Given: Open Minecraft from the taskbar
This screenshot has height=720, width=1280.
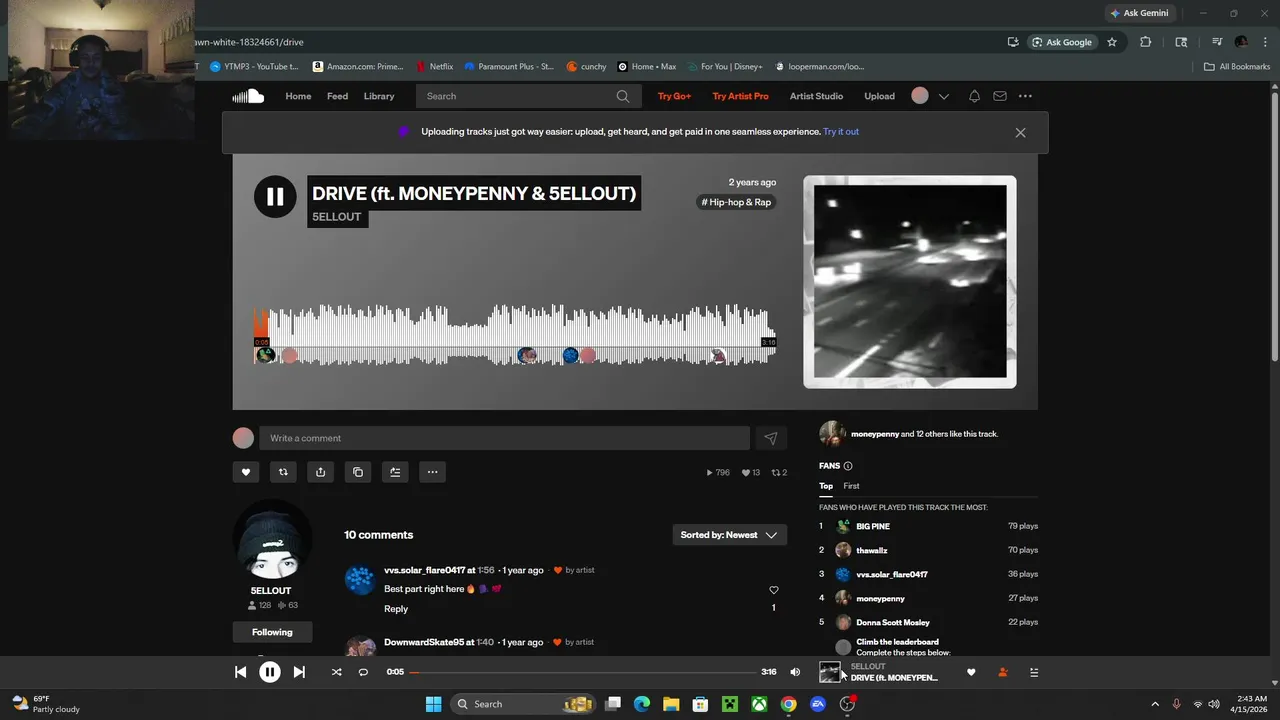Looking at the screenshot, I should click(x=730, y=704).
